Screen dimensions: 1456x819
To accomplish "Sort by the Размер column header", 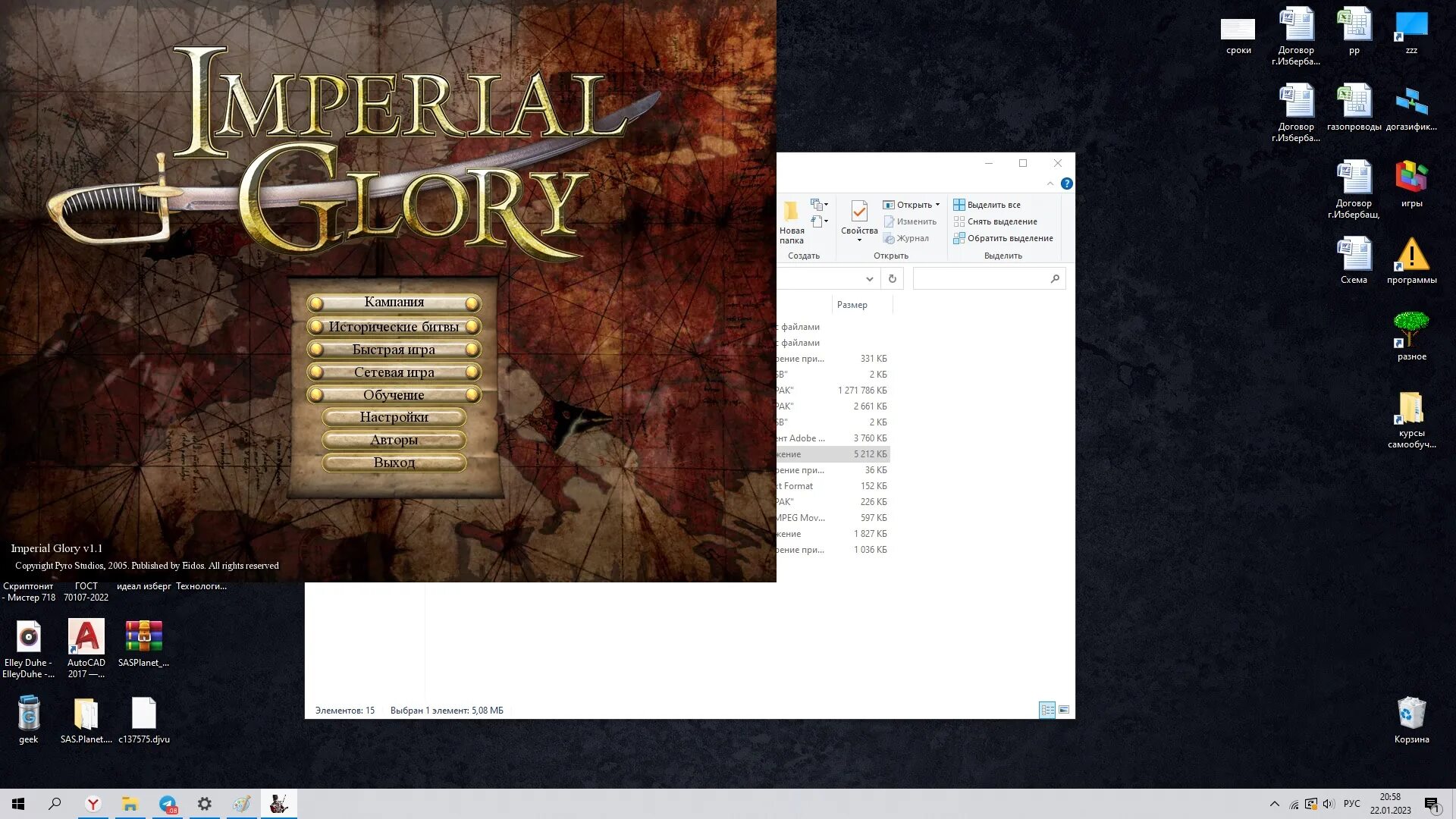I will click(x=861, y=305).
